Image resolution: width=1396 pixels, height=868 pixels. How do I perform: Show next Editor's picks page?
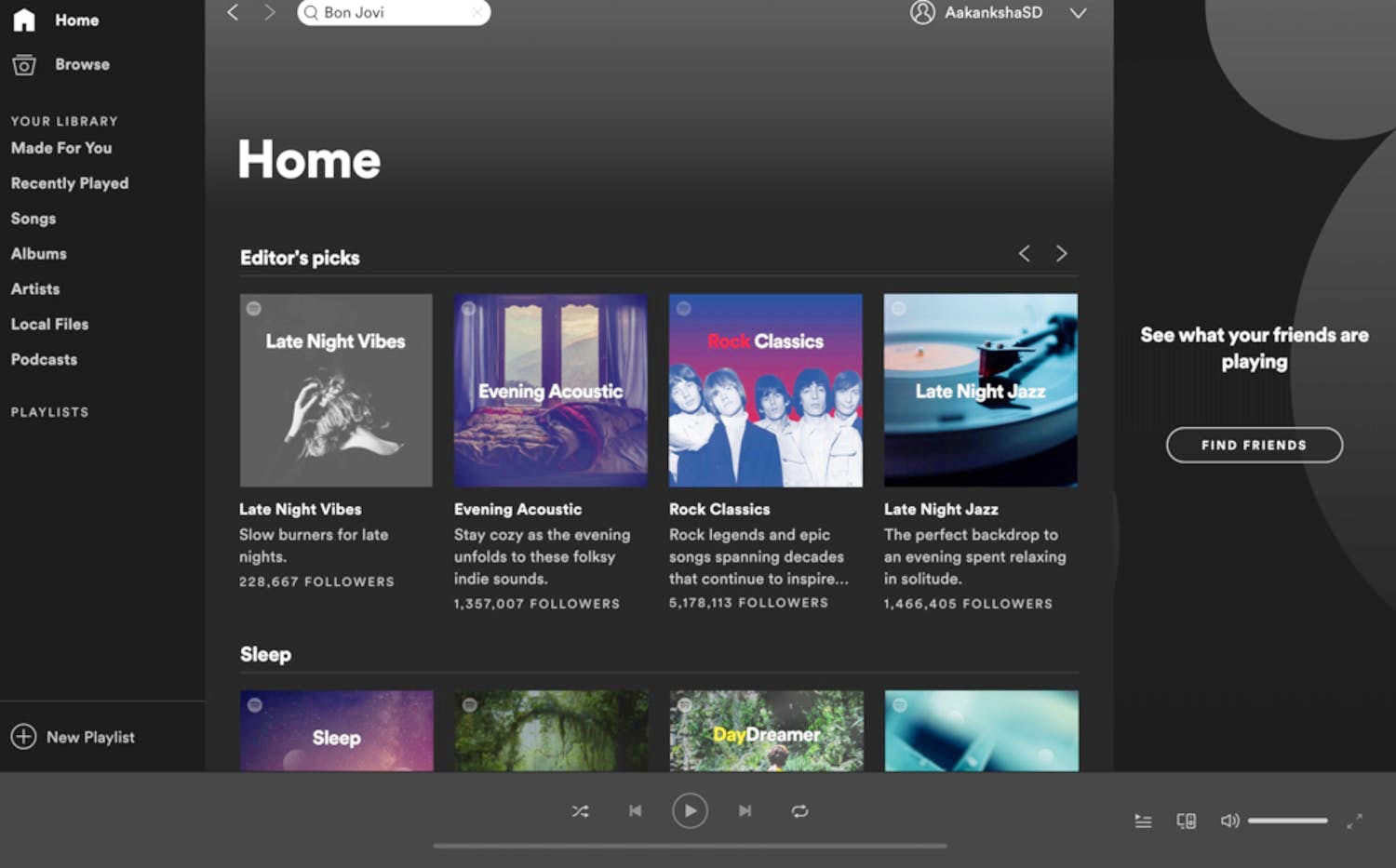coord(1061,253)
